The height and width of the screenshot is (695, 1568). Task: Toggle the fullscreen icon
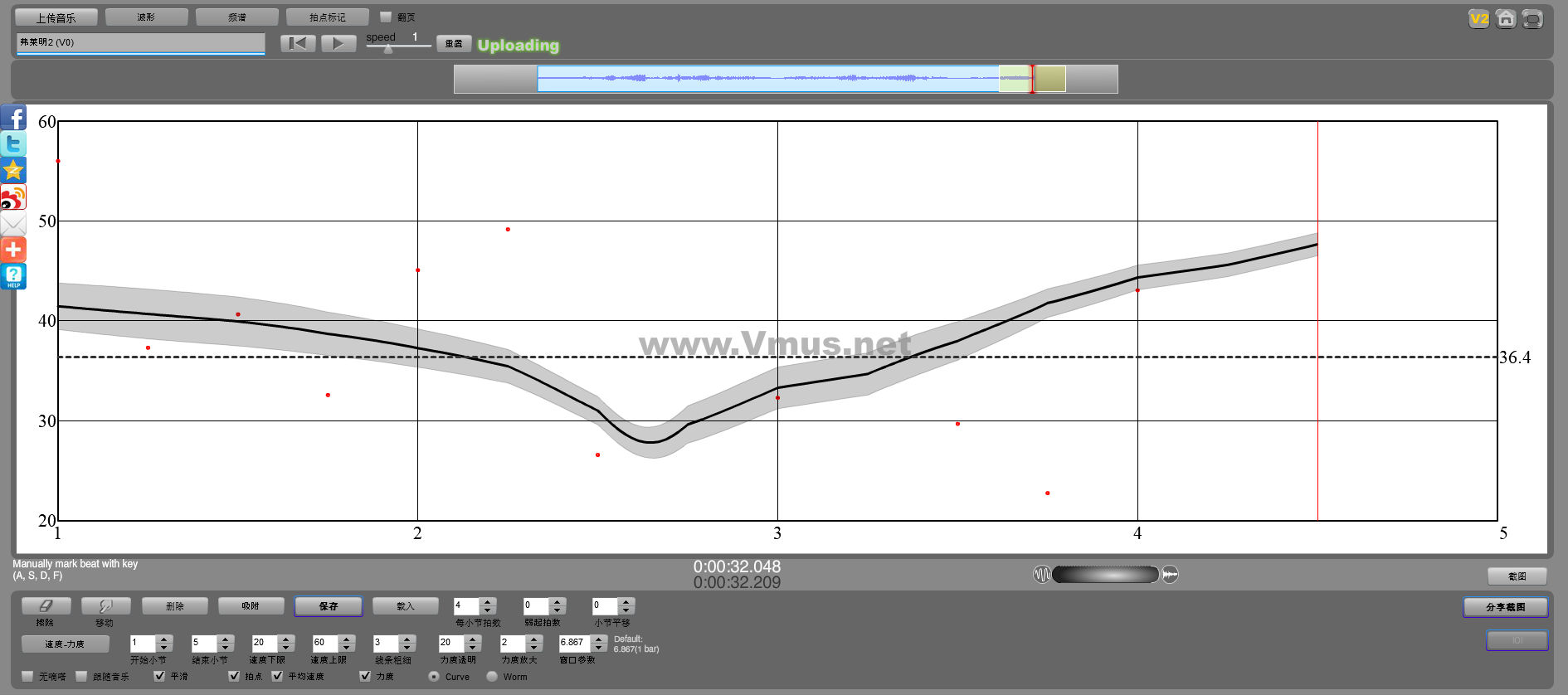(1532, 19)
